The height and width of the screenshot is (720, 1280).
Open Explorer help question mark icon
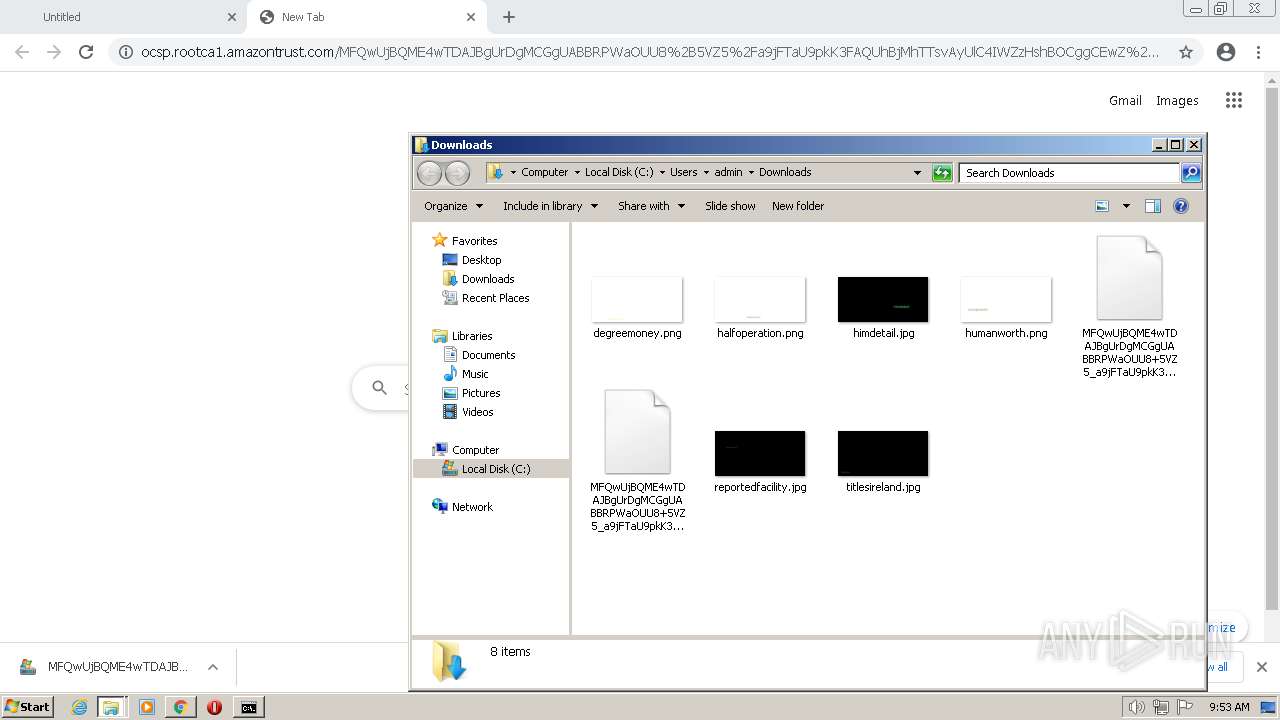coord(1181,206)
